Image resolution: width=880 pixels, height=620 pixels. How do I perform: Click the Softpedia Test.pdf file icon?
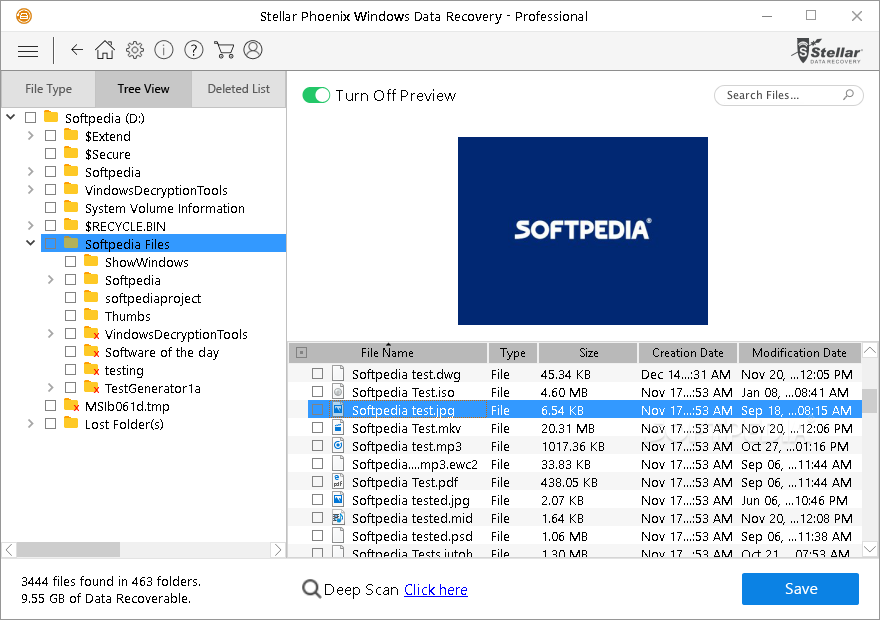tap(338, 481)
